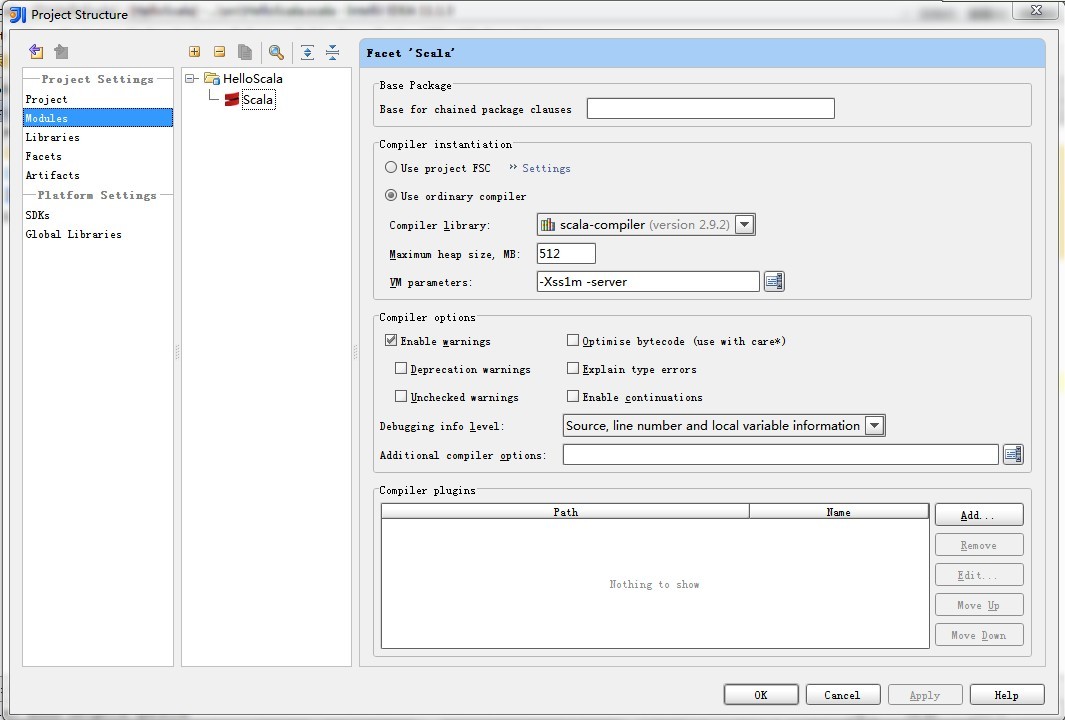The image size is (1065, 720).
Task: Click the back navigation arrow icon
Action: 36,52
